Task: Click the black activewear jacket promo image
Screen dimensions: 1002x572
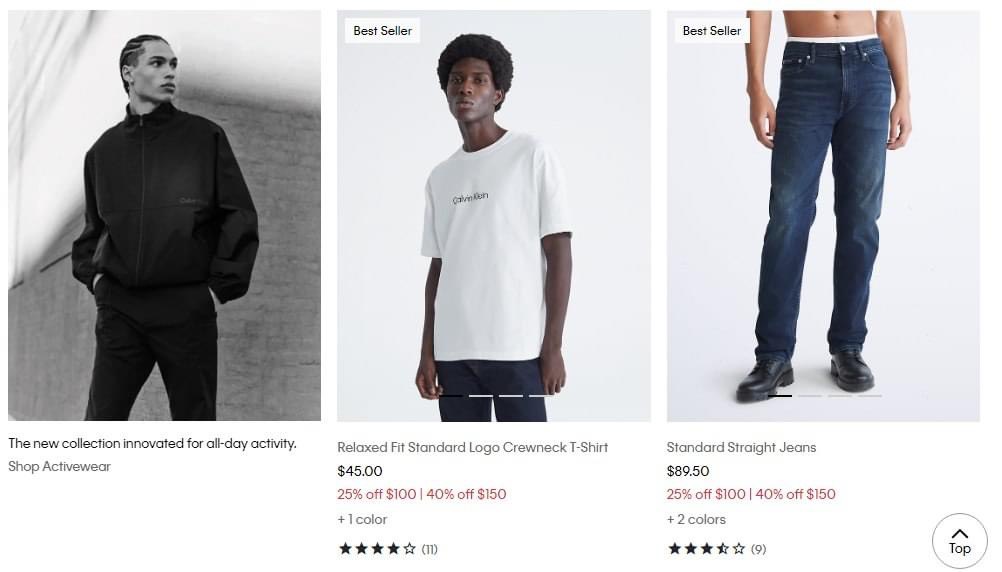Action: [x=164, y=215]
